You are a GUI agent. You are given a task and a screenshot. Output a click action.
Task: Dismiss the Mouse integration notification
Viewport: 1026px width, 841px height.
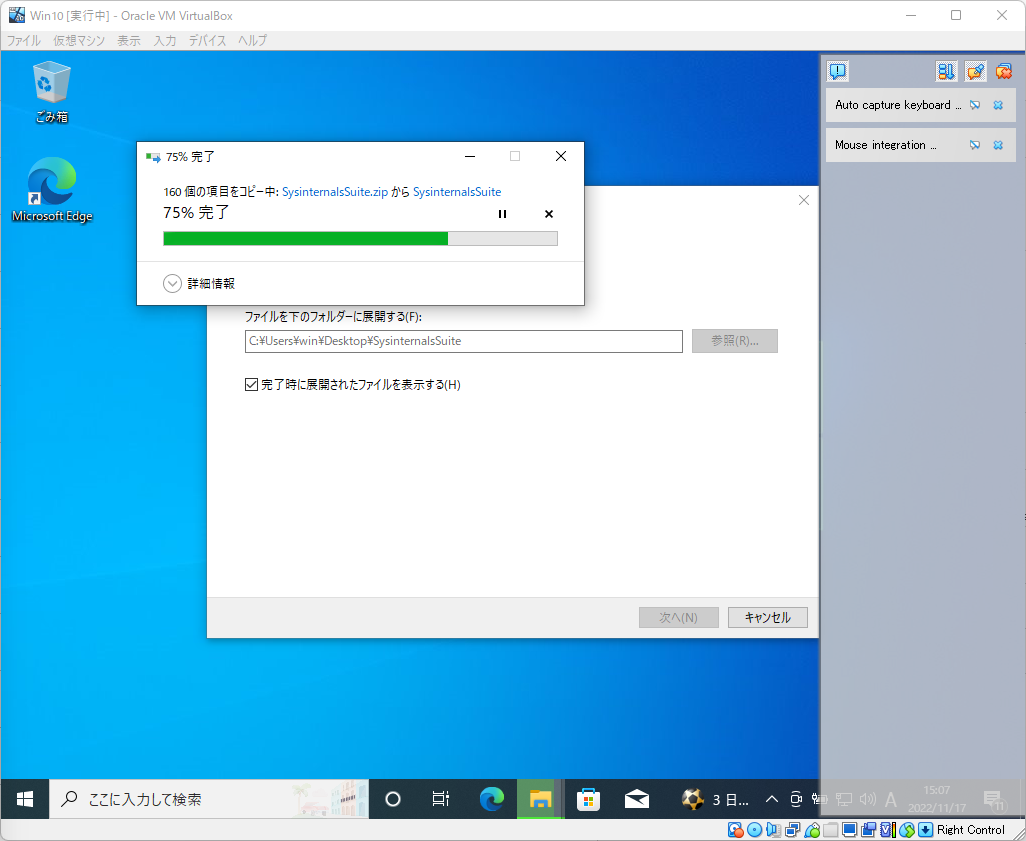[x=999, y=145]
